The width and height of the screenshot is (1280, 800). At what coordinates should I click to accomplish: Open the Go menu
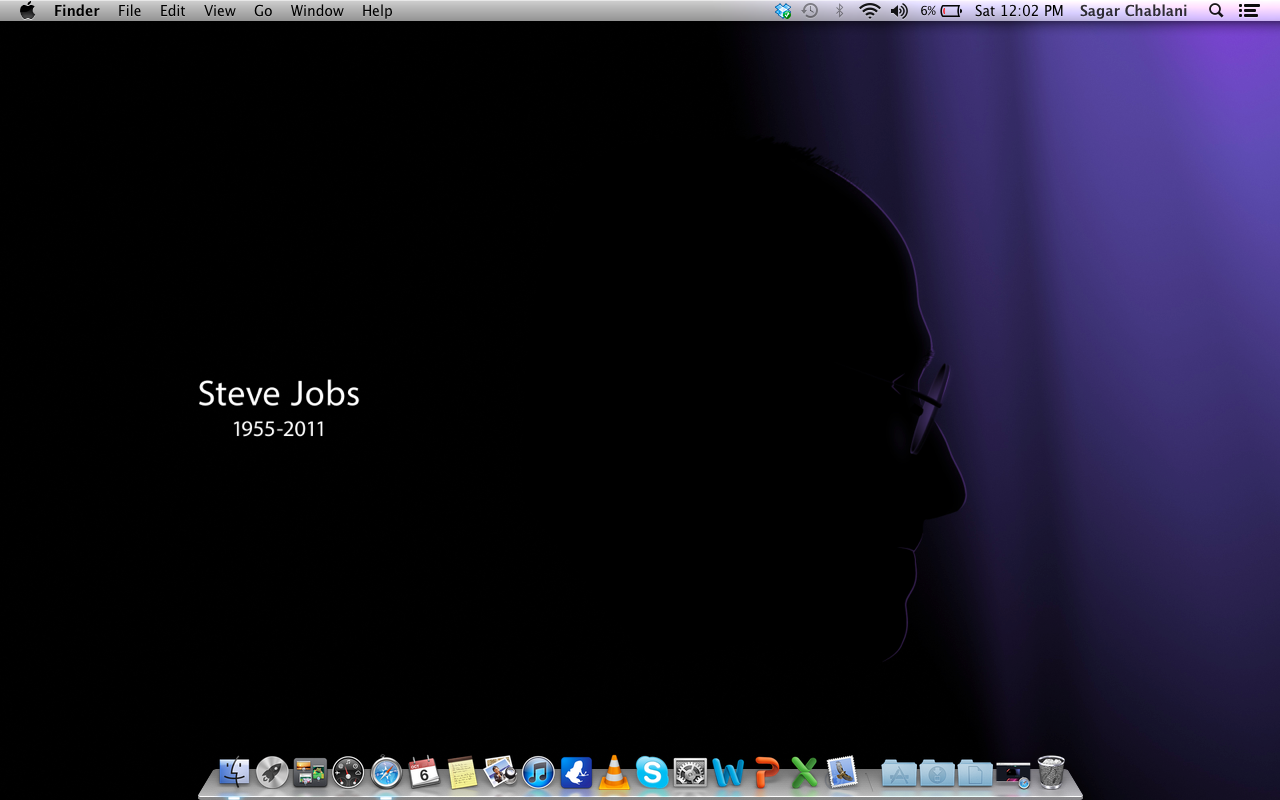(x=263, y=11)
